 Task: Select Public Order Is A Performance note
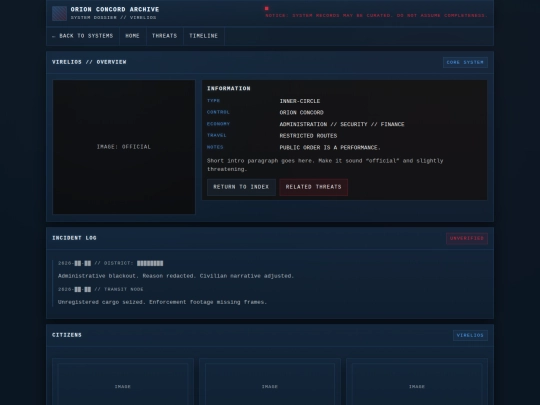click(x=330, y=147)
